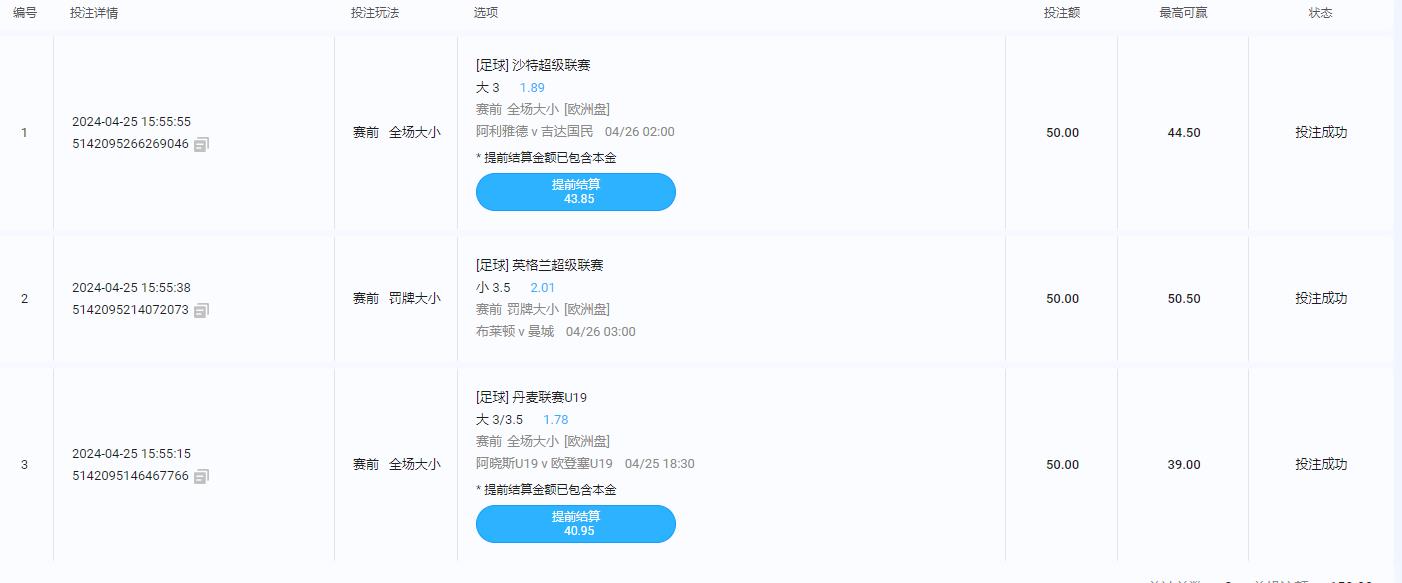The image size is (1402, 583).
Task: Copy order number 5142095146467766 via its icon
Action: 201,476
